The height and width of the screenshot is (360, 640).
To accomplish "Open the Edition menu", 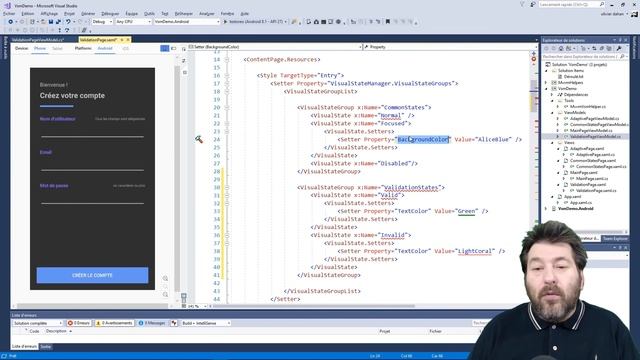I will coord(28,13).
